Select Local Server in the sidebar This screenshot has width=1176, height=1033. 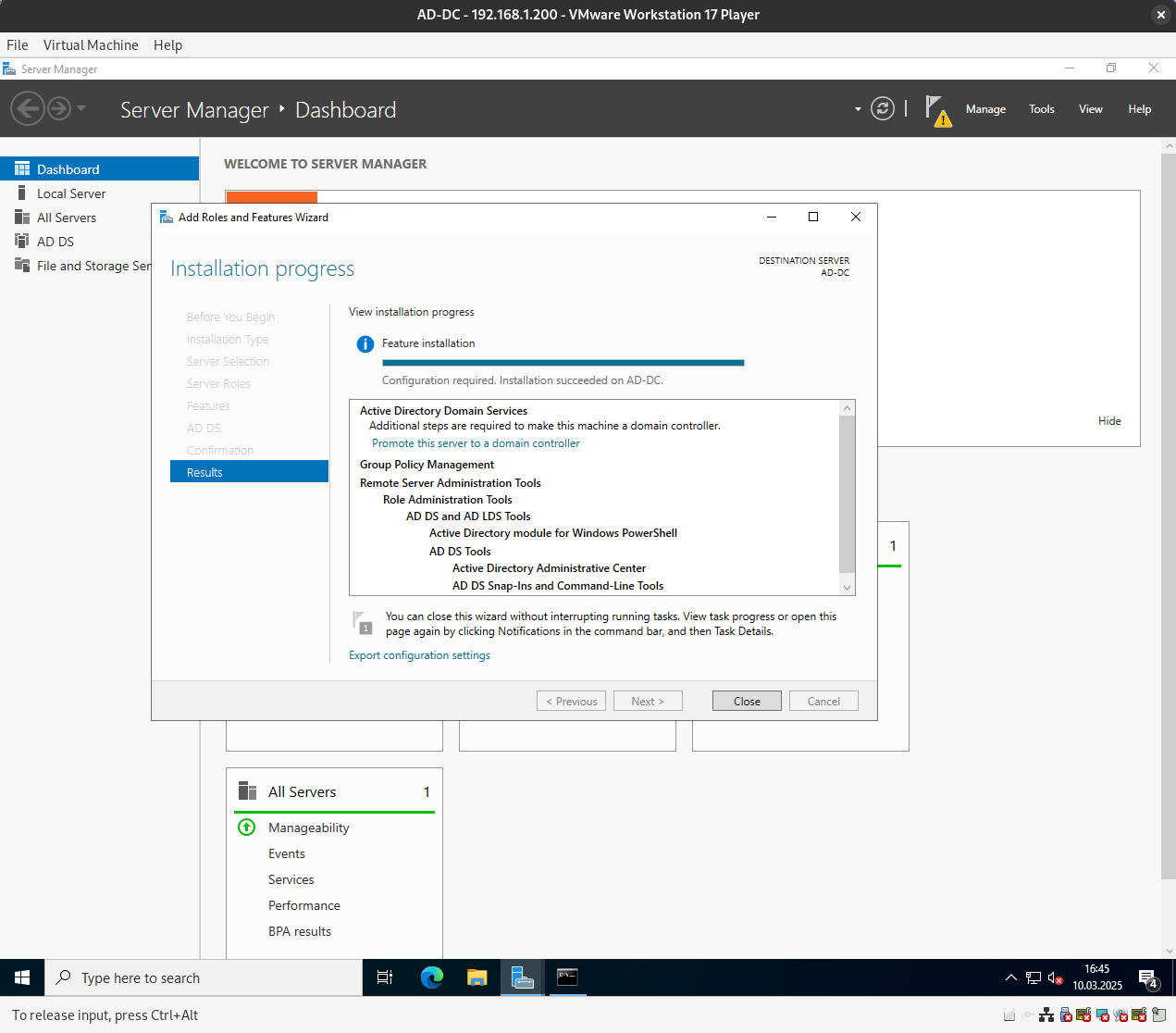71,193
